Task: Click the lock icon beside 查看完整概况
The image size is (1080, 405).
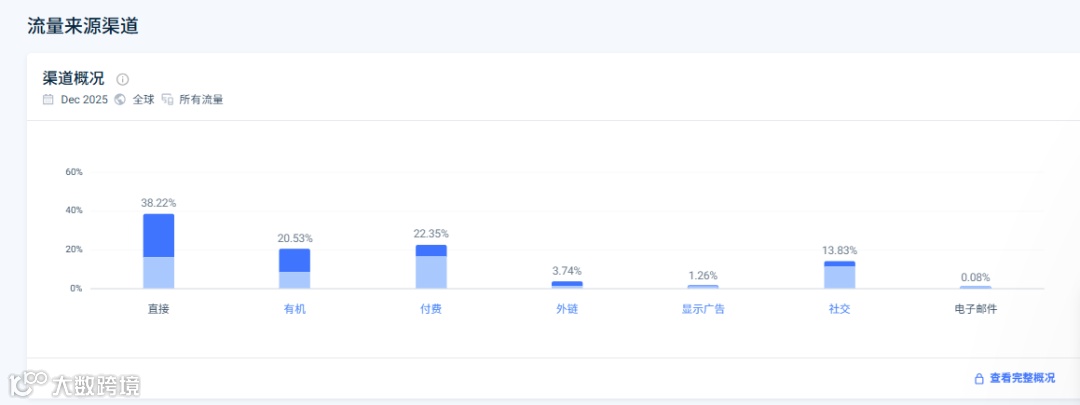Action: (x=979, y=379)
